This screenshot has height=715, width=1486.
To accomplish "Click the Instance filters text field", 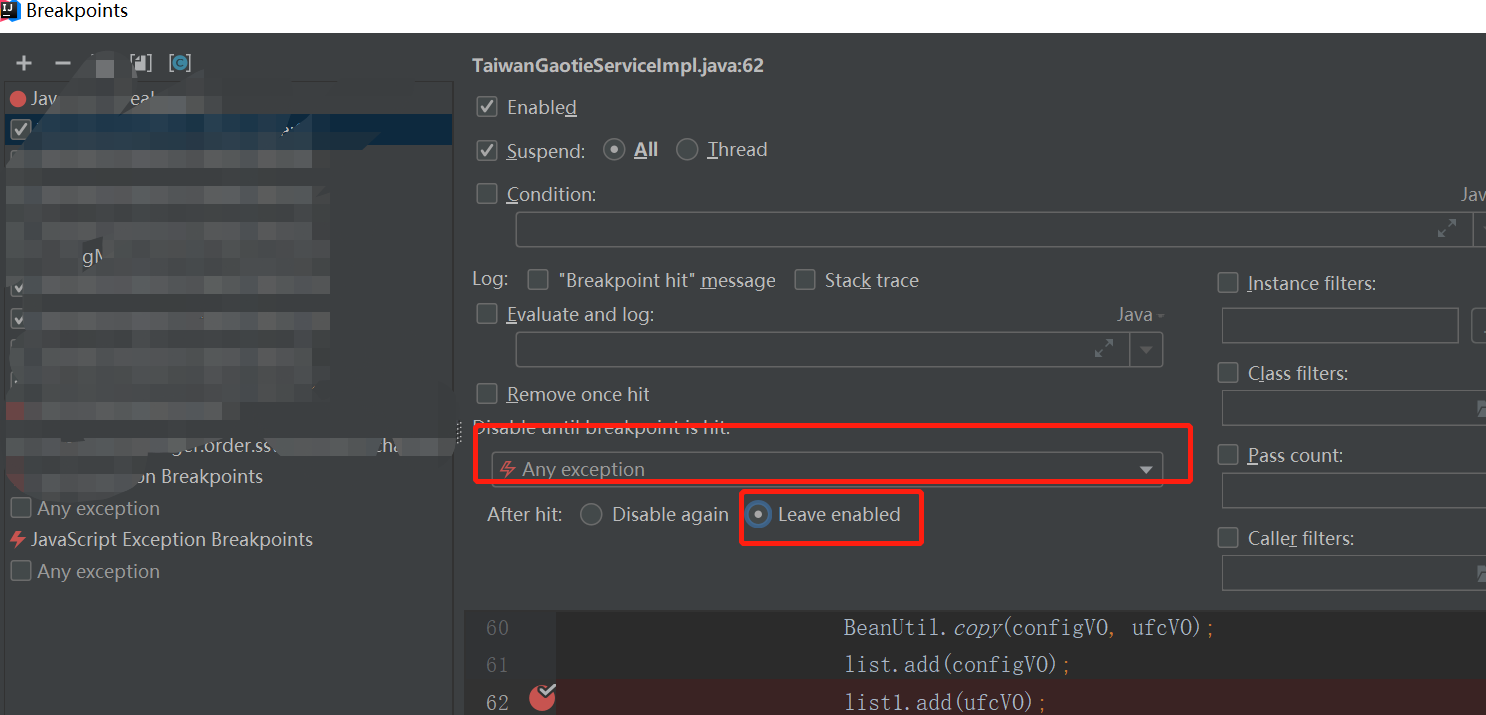I will [1340, 326].
